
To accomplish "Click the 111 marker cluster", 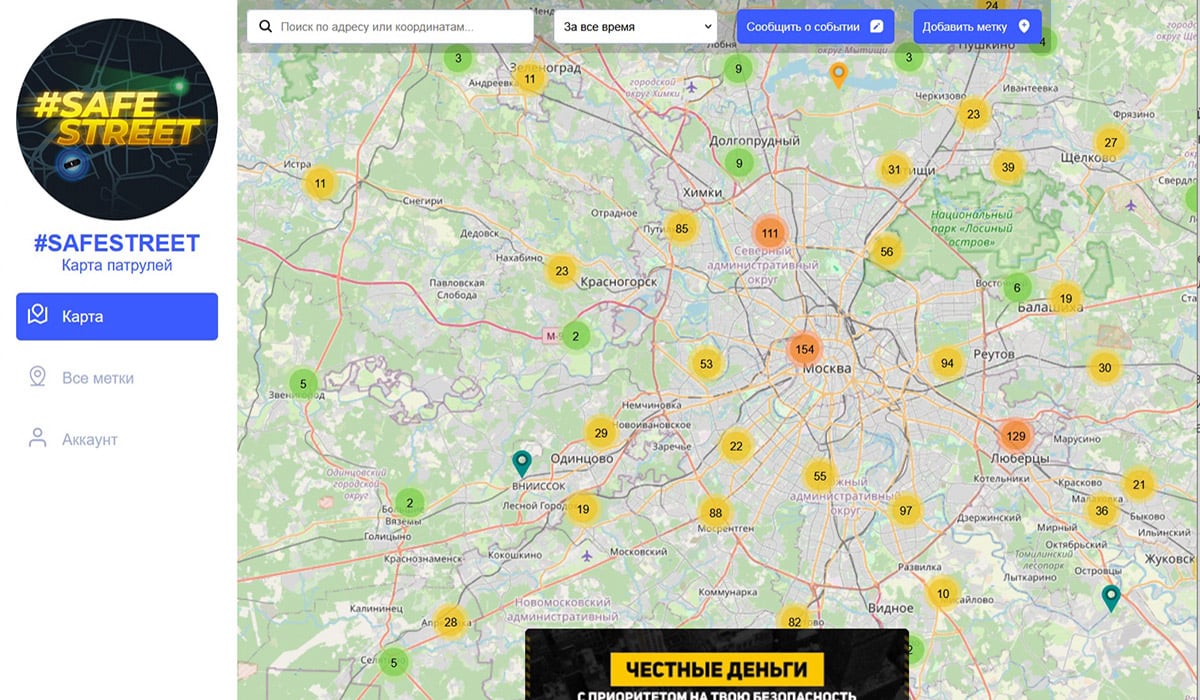I will [769, 234].
